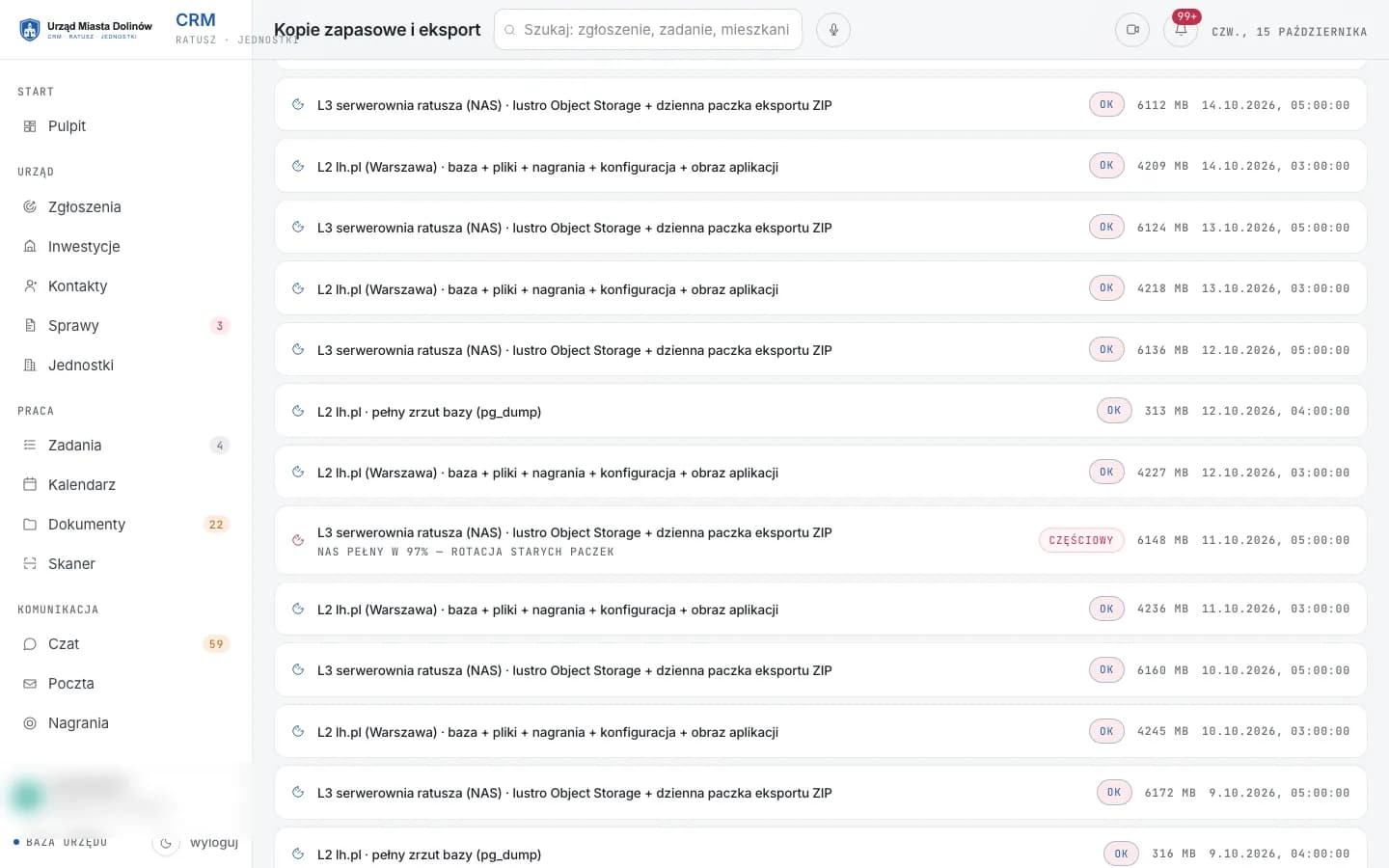Click the Nagrania recordings icon
1389x868 pixels.
pyautogui.click(x=30, y=723)
